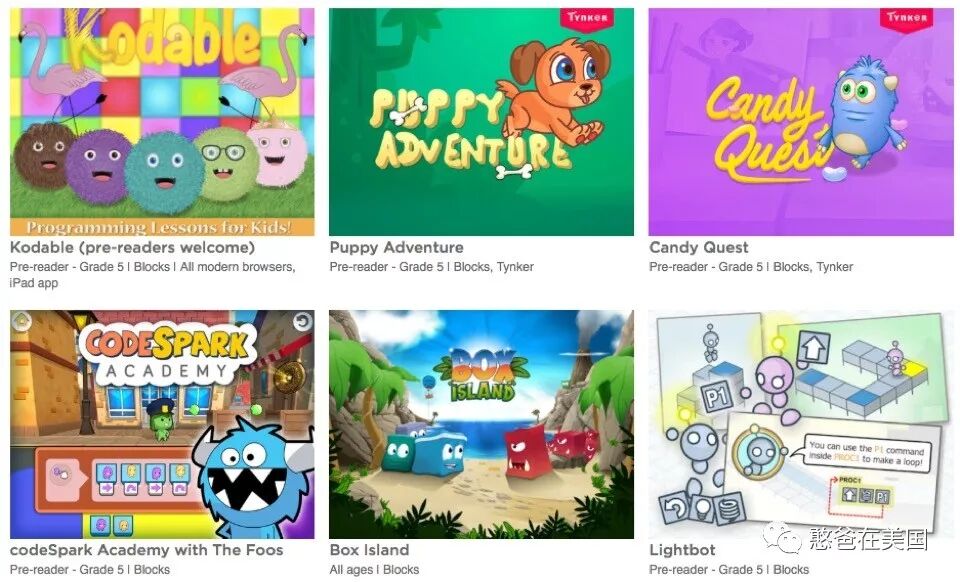
Task: Open the Lightbot thumbnail image
Action: pos(801,424)
